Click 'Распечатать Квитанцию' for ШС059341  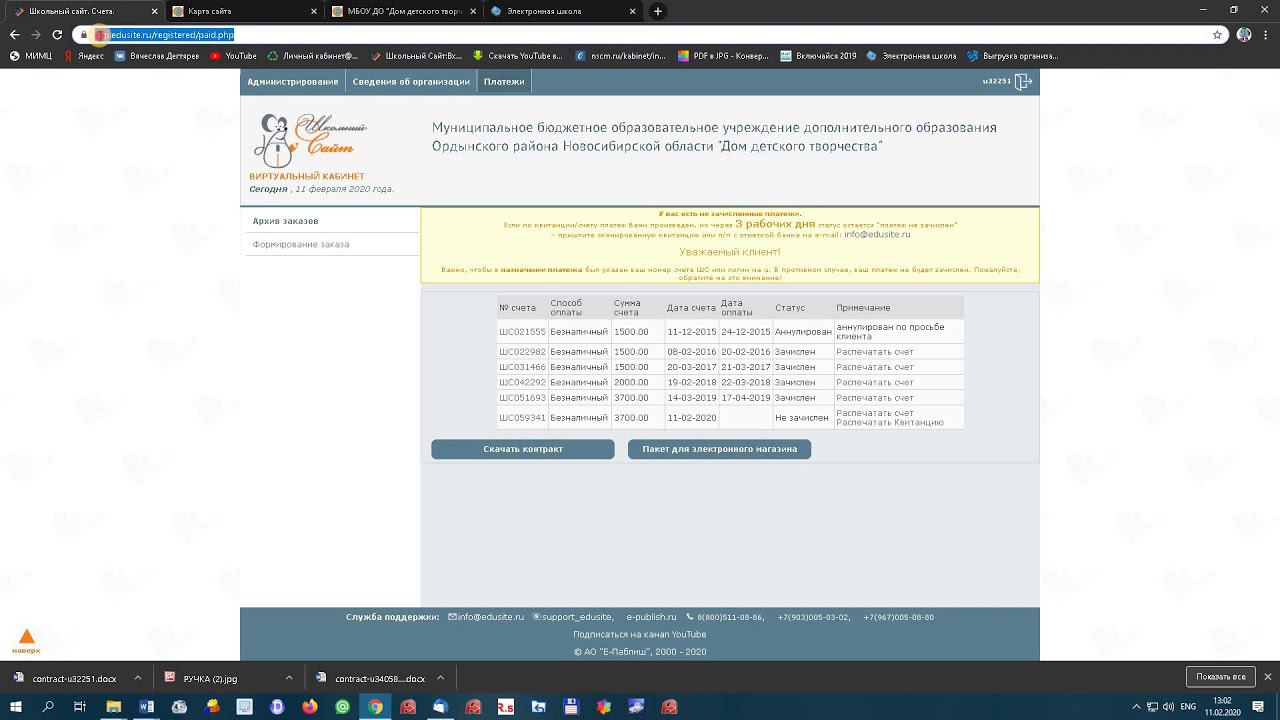coord(890,423)
